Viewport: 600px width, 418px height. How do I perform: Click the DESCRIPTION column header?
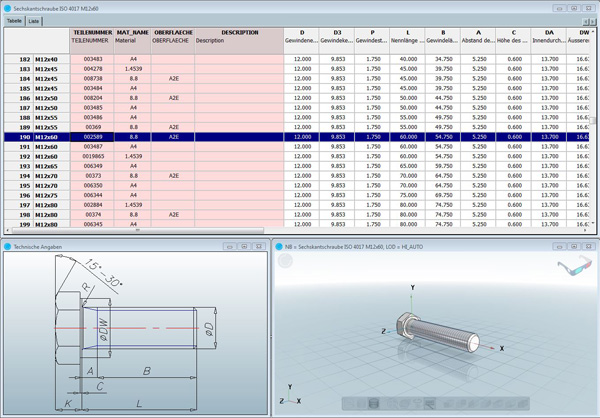[x=239, y=33]
